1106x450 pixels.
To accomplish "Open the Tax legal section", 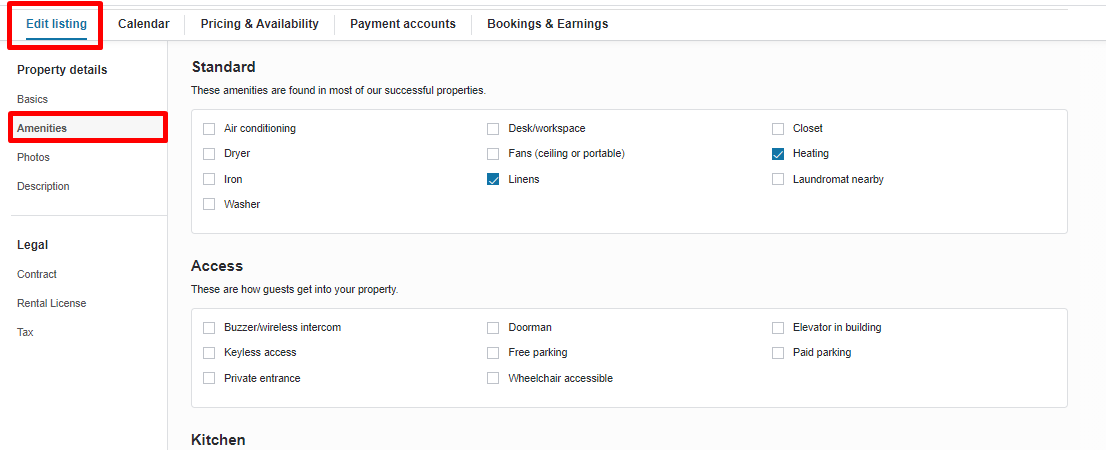I will click(25, 333).
